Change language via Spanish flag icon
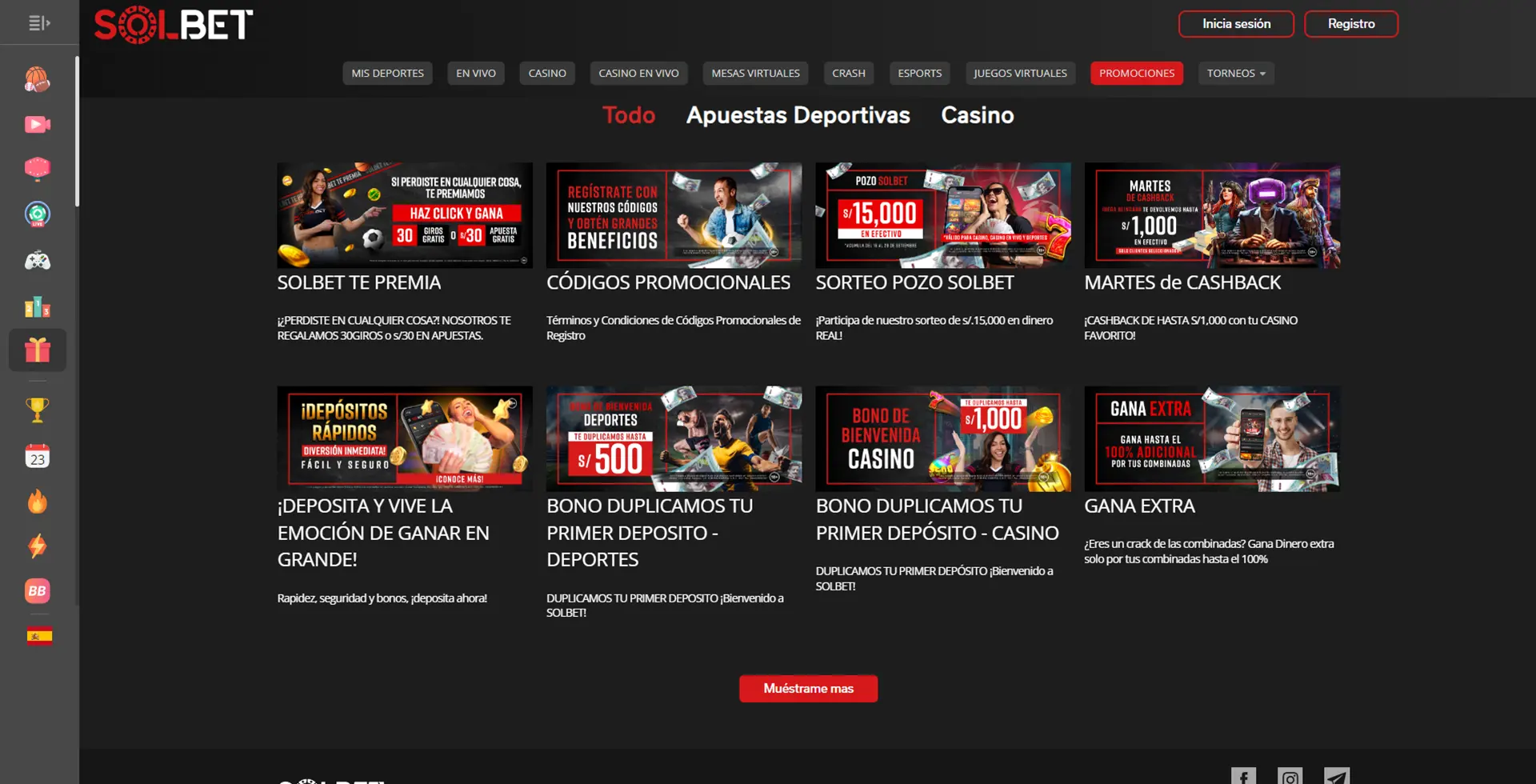The width and height of the screenshot is (1536, 784). point(39,636)
